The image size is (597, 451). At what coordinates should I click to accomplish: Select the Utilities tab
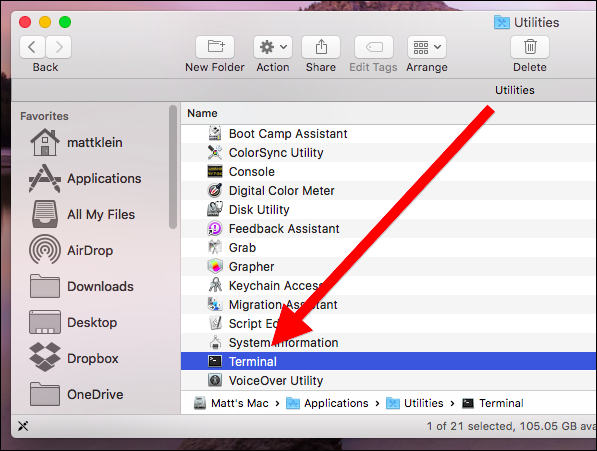(x=514, y=90)
